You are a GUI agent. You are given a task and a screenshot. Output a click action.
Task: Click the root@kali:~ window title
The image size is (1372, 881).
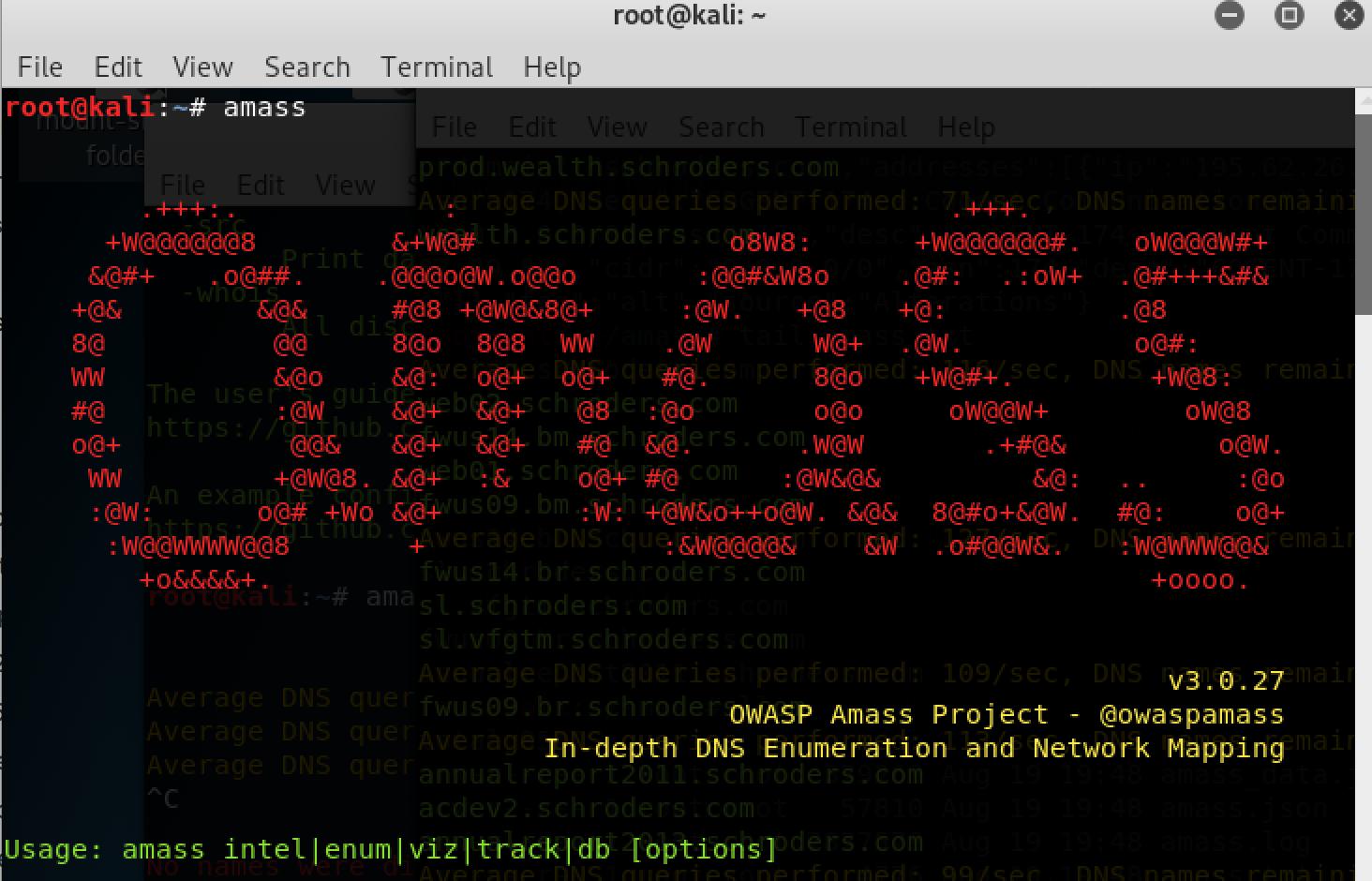(x=689, y=15)
